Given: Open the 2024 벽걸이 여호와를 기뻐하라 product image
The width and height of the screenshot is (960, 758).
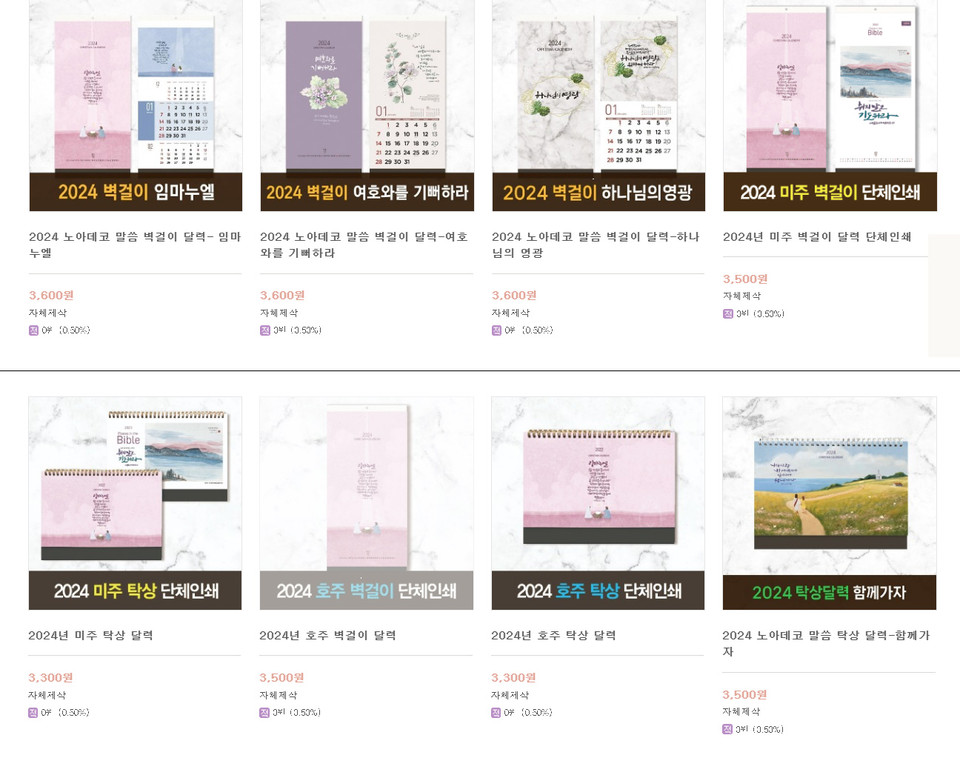Looking at the screenshot, I should pos(367,105).
